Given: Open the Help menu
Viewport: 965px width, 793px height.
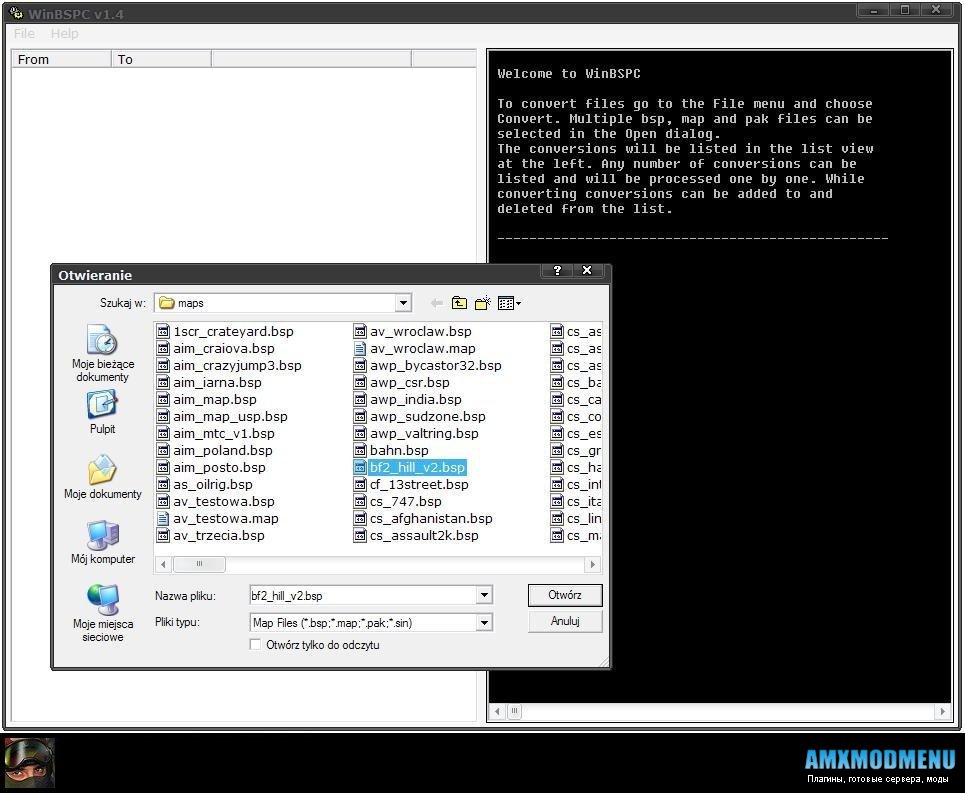Looking at the screenshot, I should [x=64, y=33].
